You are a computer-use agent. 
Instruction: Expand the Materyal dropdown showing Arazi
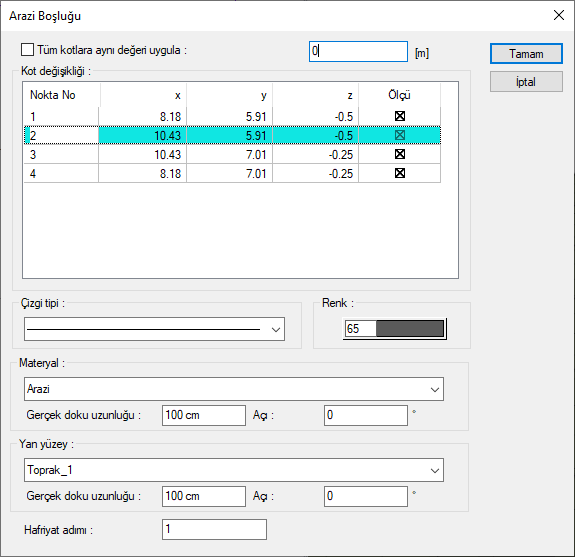pyautogui.click(x=234, y=389)
